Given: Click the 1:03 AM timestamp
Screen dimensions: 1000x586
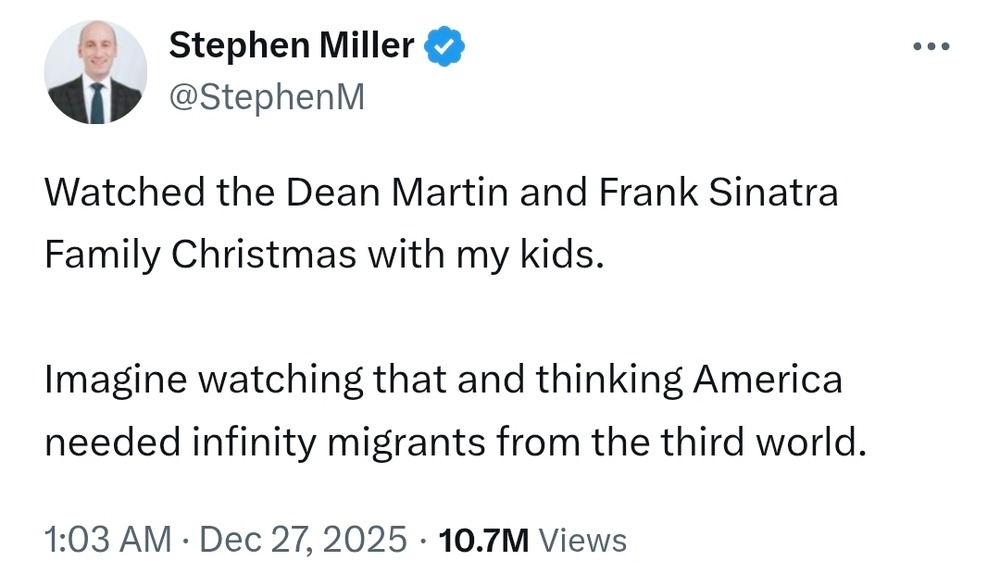Looking at the screenshot, I should point(108,540).
